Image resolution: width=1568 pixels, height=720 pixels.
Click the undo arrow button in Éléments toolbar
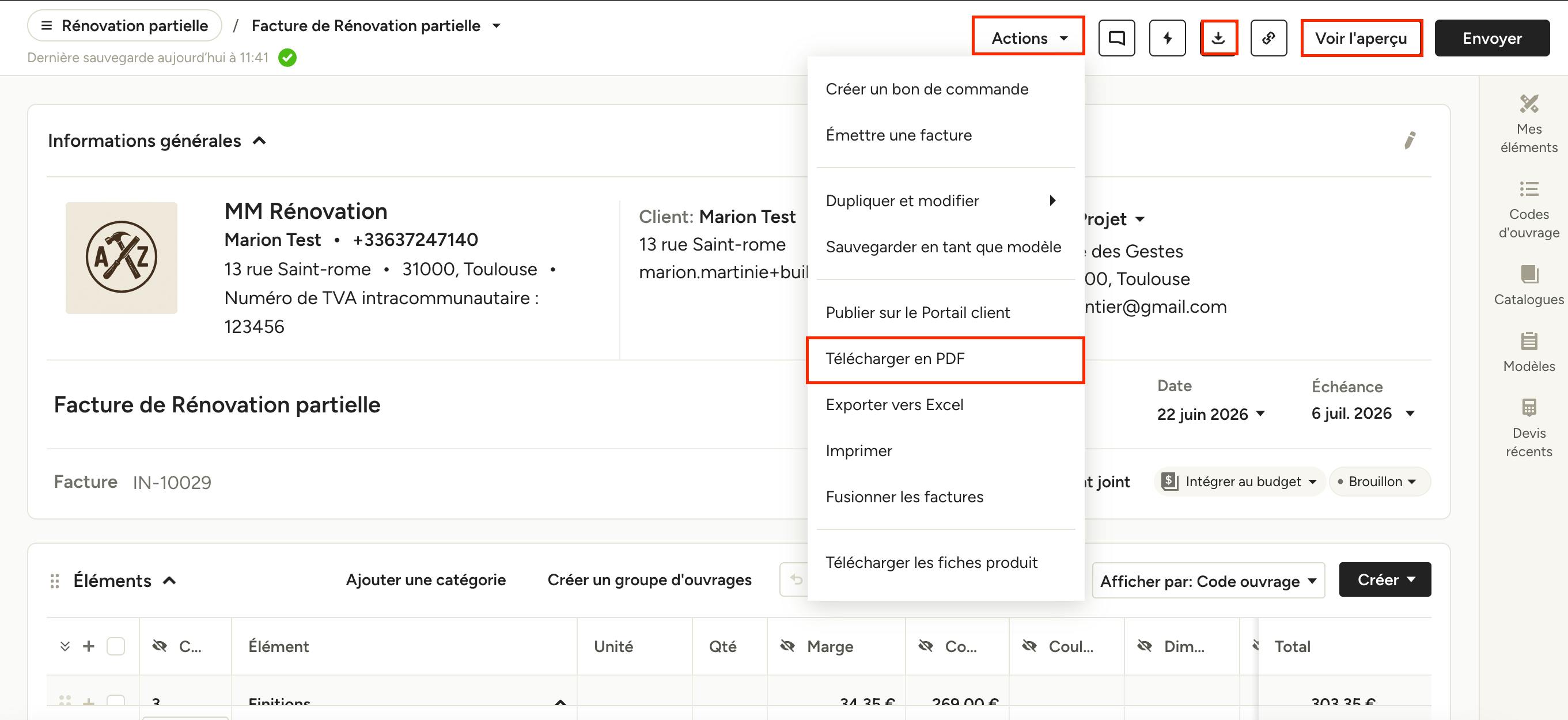click(796, 579)
